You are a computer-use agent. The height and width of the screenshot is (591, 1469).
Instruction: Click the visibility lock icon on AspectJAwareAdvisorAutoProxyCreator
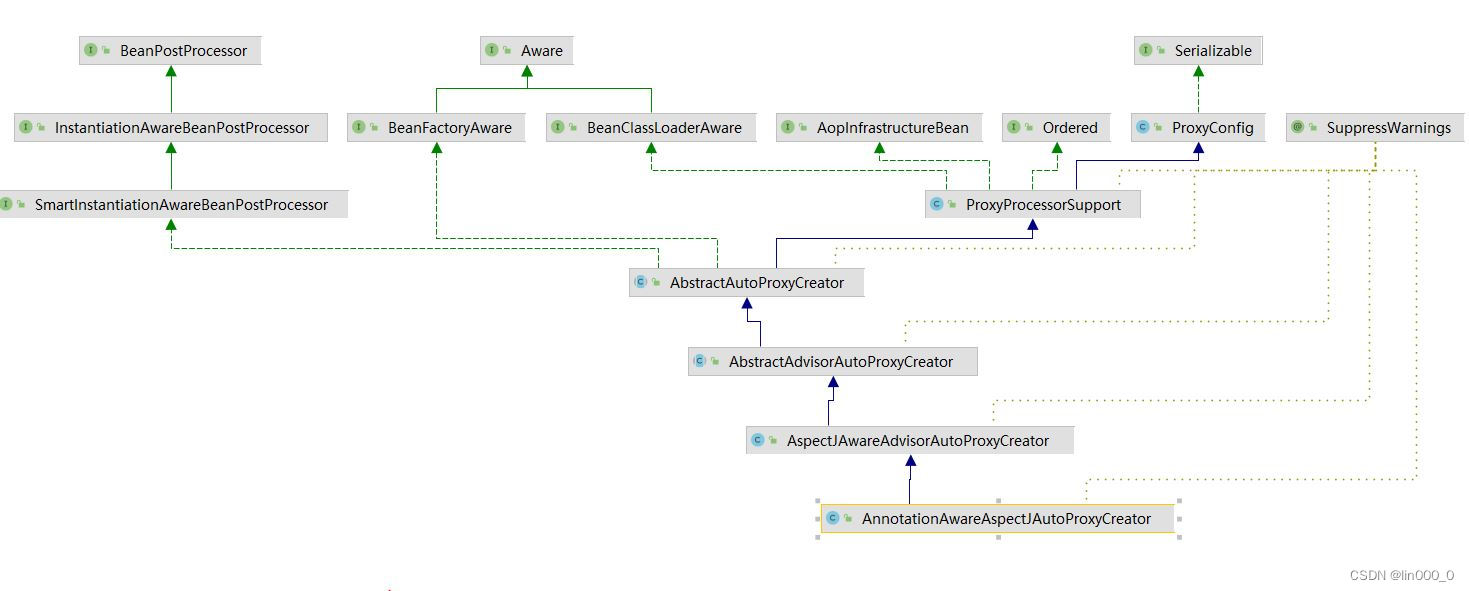[773, 441]
